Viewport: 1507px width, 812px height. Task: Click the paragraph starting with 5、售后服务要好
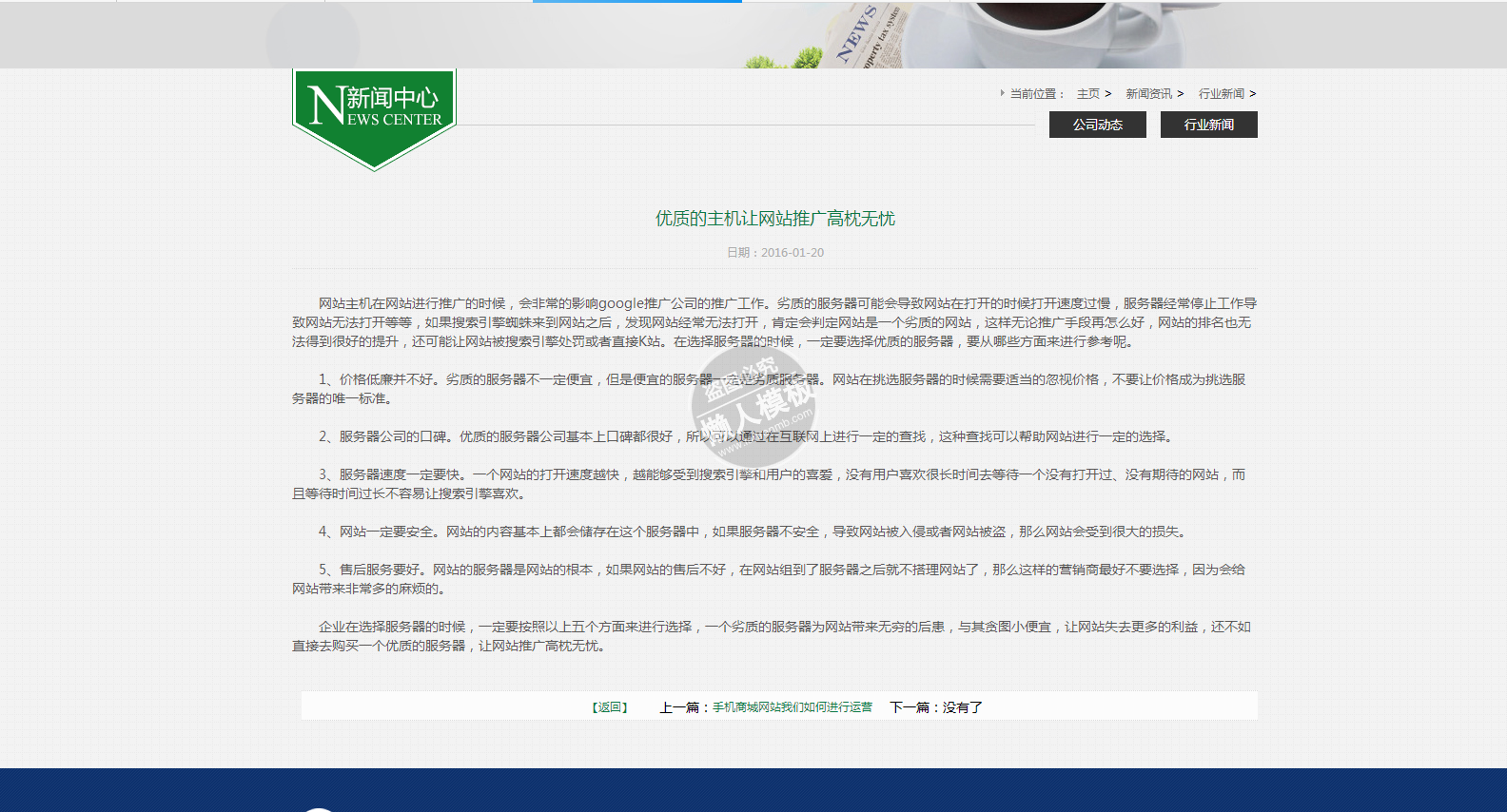[768, 579]
